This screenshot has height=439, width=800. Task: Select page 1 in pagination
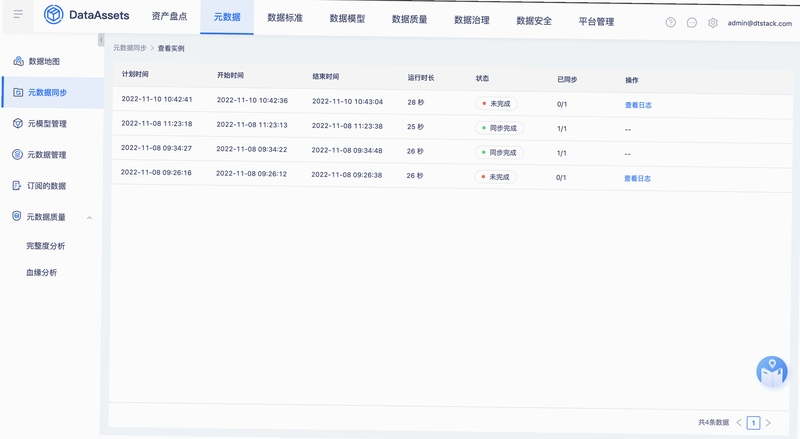[753, 423]
